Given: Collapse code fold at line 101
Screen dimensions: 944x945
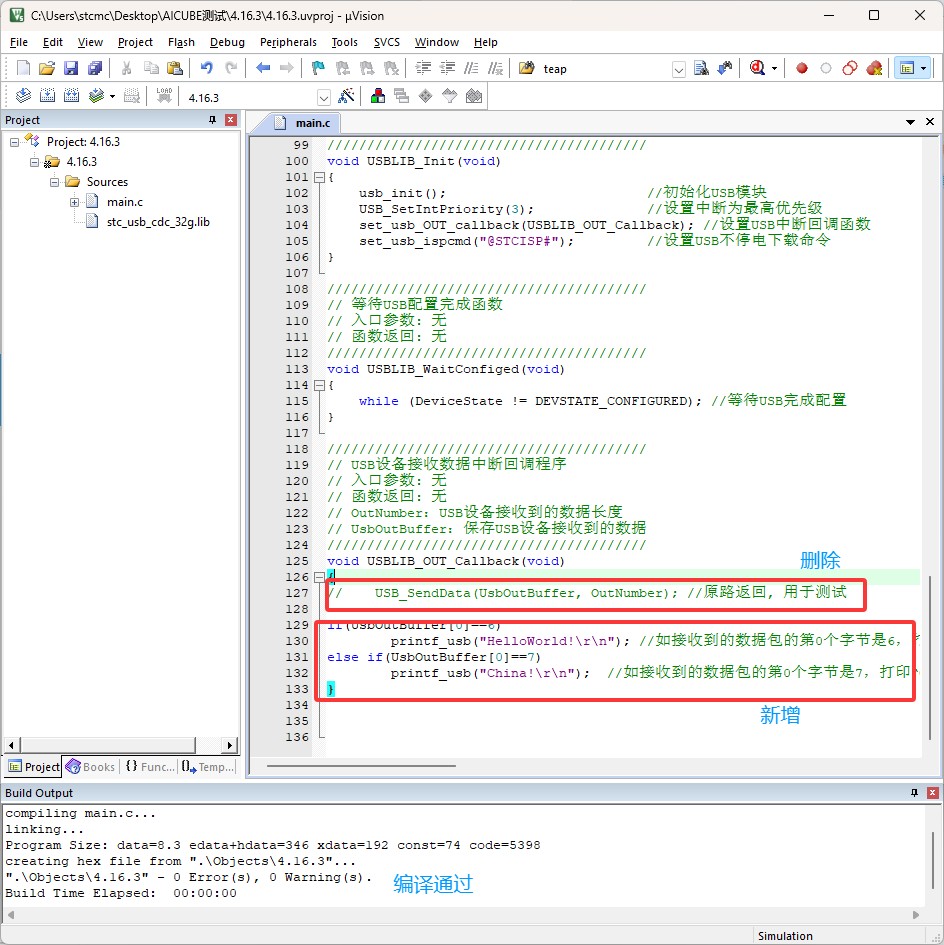Looking at the screenshot, I should coord(319,177).
